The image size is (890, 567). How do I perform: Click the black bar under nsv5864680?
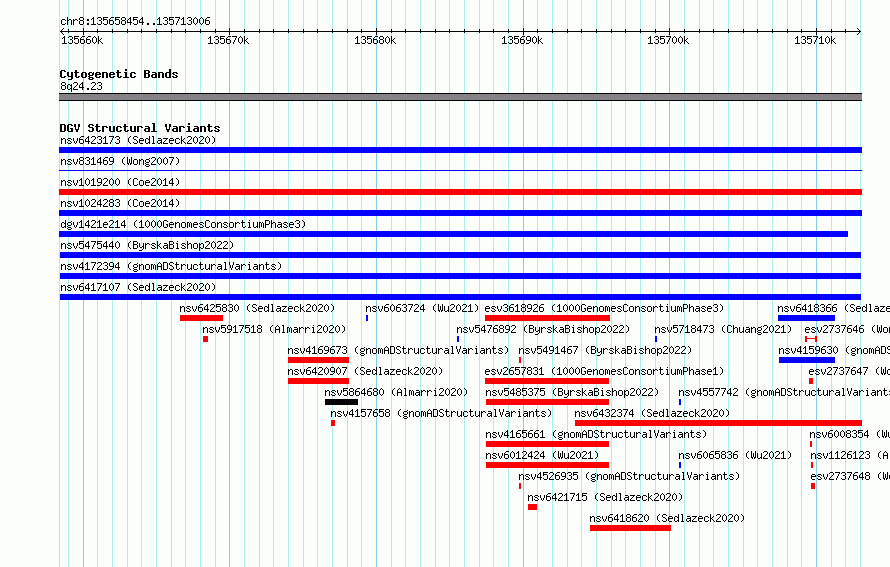pyautogui.click(x=341, y=402)
